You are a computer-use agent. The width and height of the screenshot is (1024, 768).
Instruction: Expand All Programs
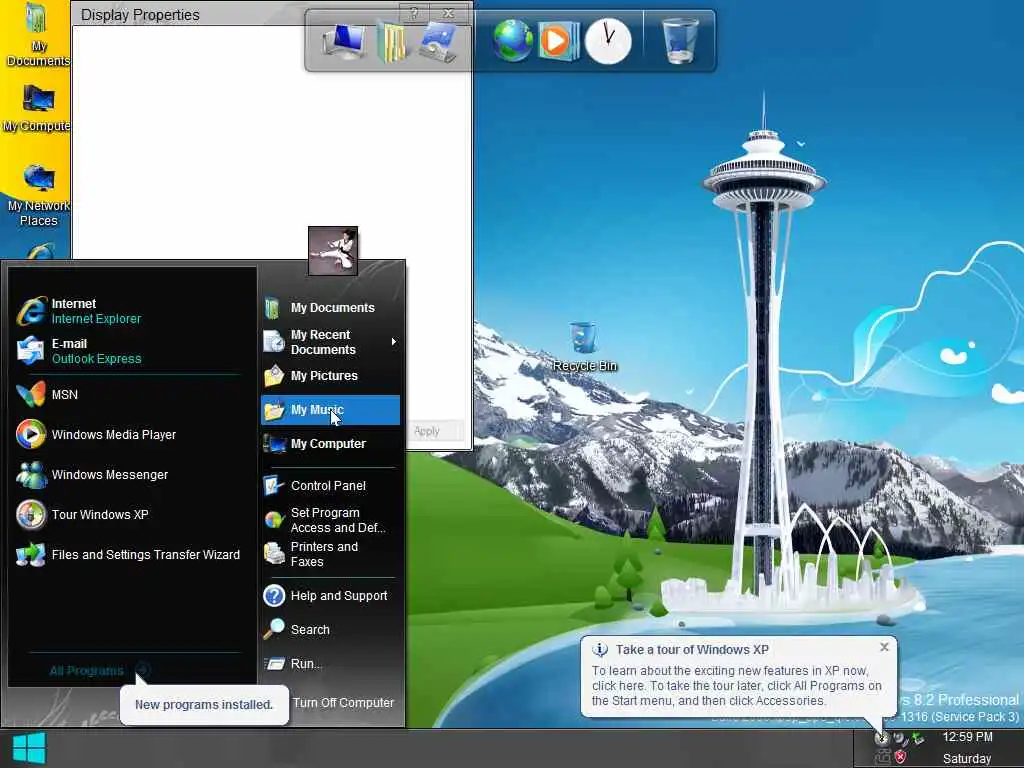(x=99, y=670)
